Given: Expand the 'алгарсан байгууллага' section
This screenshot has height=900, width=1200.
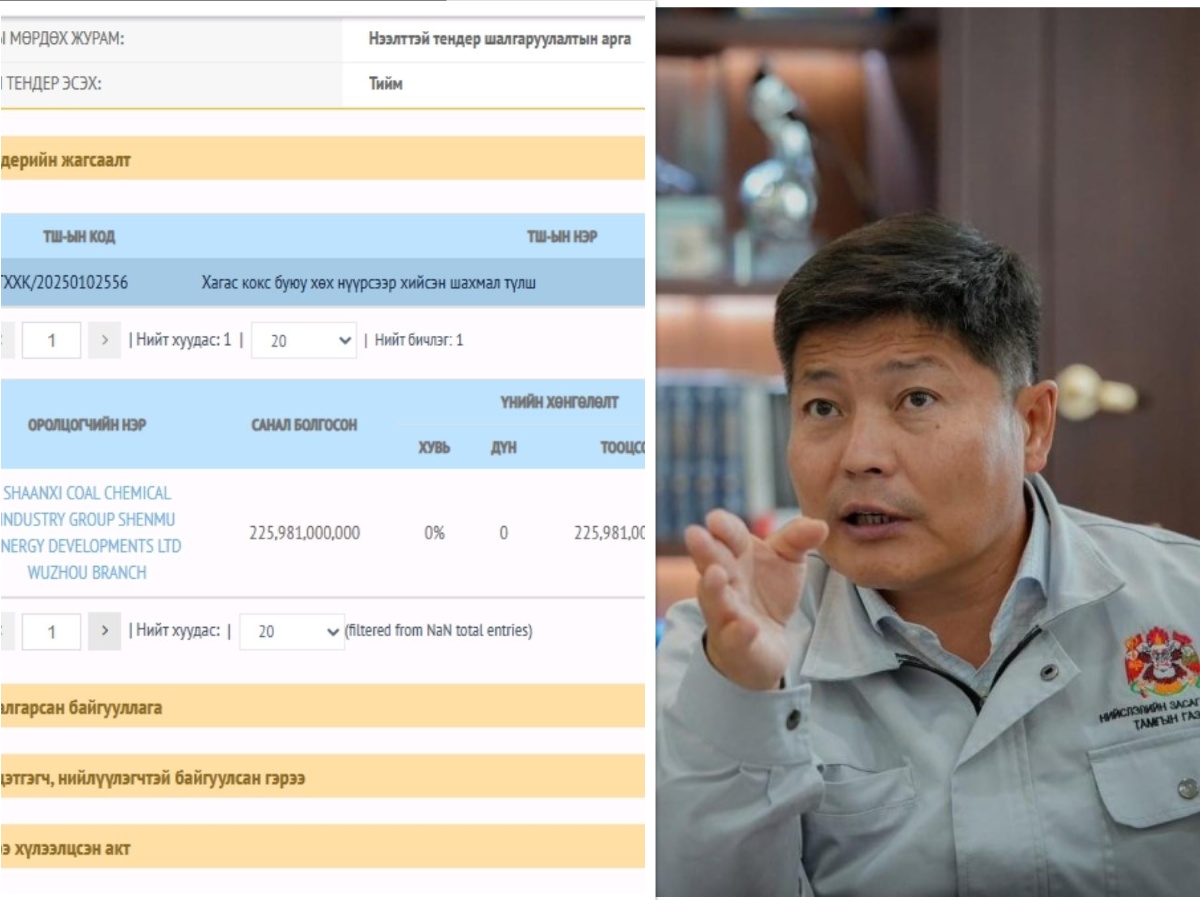Looking at the screenshot, I should pos(322,706).
